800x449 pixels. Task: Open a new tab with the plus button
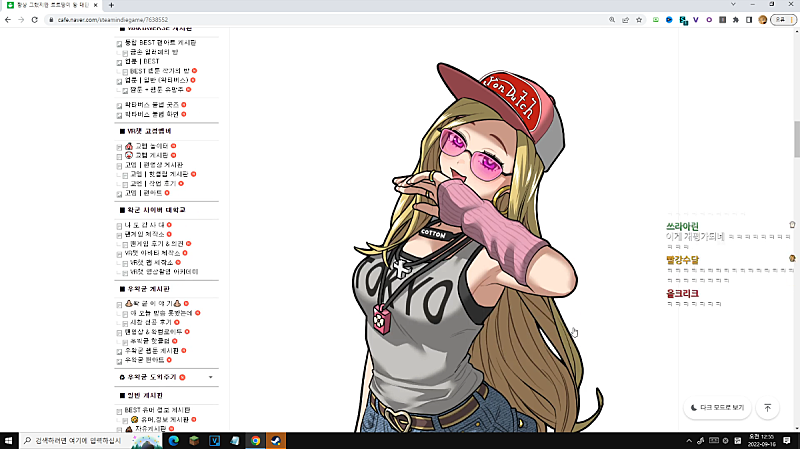point(111,5)
